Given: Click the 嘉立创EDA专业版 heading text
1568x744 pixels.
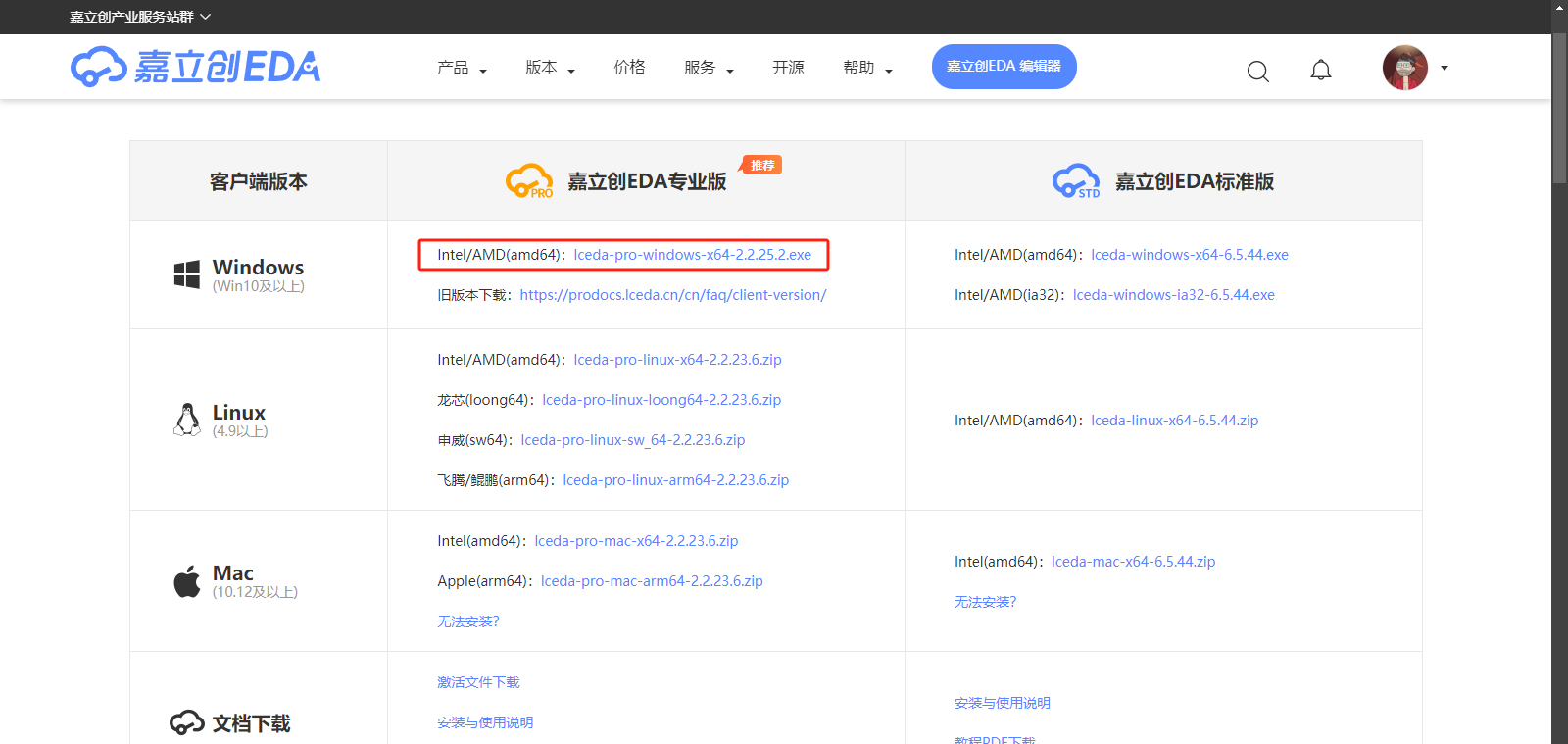Looking at the screenshot, I should [647, 181].
